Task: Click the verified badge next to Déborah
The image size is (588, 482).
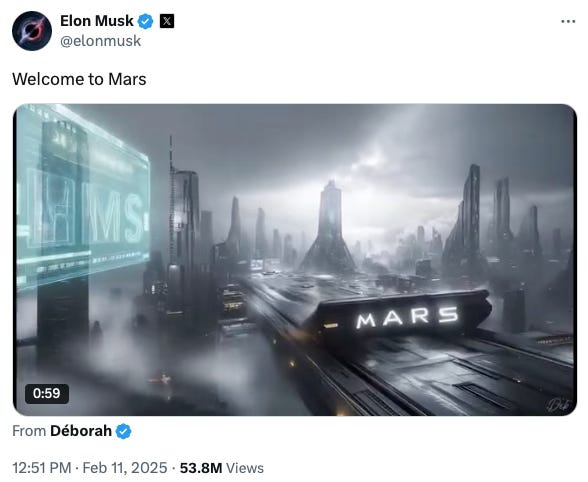Action: click(123, 431)
